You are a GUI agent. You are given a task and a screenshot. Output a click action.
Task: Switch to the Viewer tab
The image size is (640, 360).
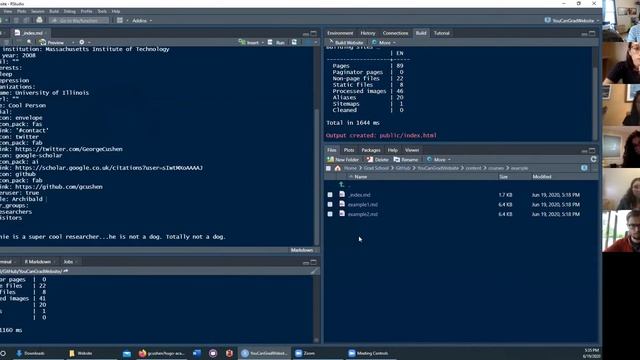click(x=411, y=150)
